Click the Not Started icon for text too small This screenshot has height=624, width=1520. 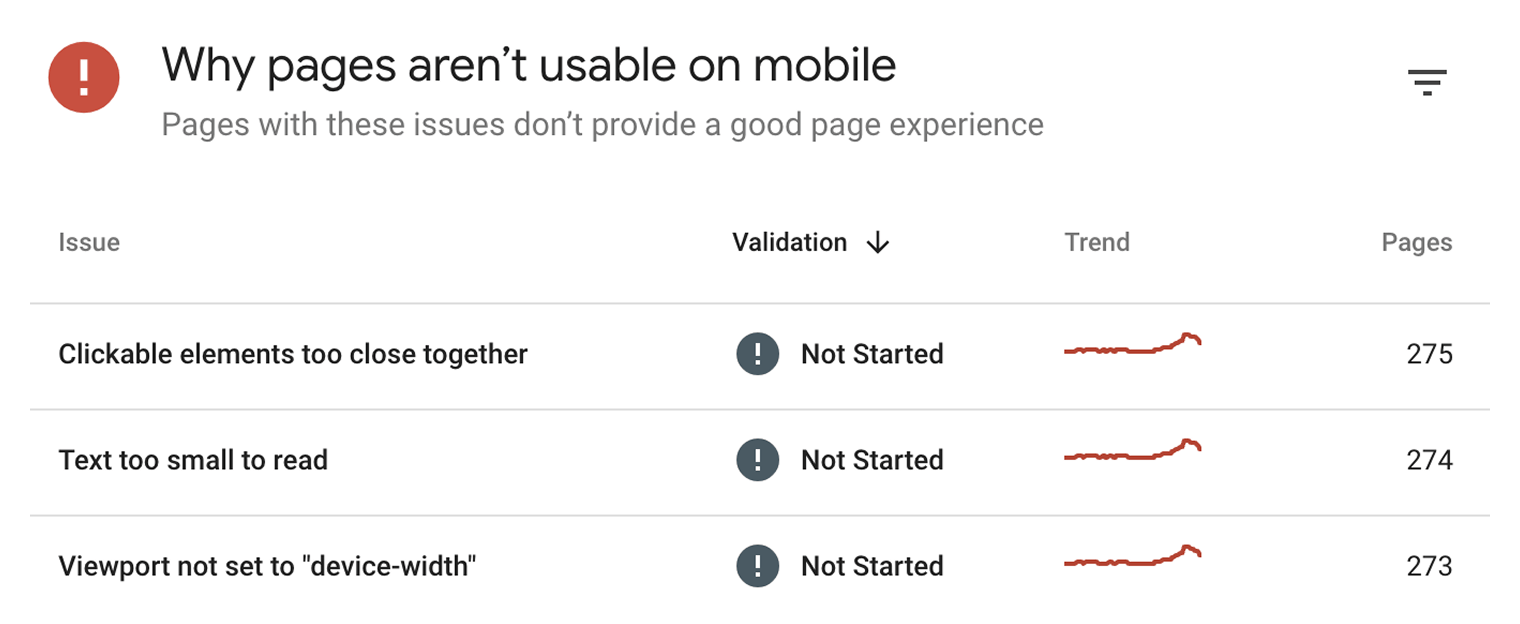(x=757, y=460)
